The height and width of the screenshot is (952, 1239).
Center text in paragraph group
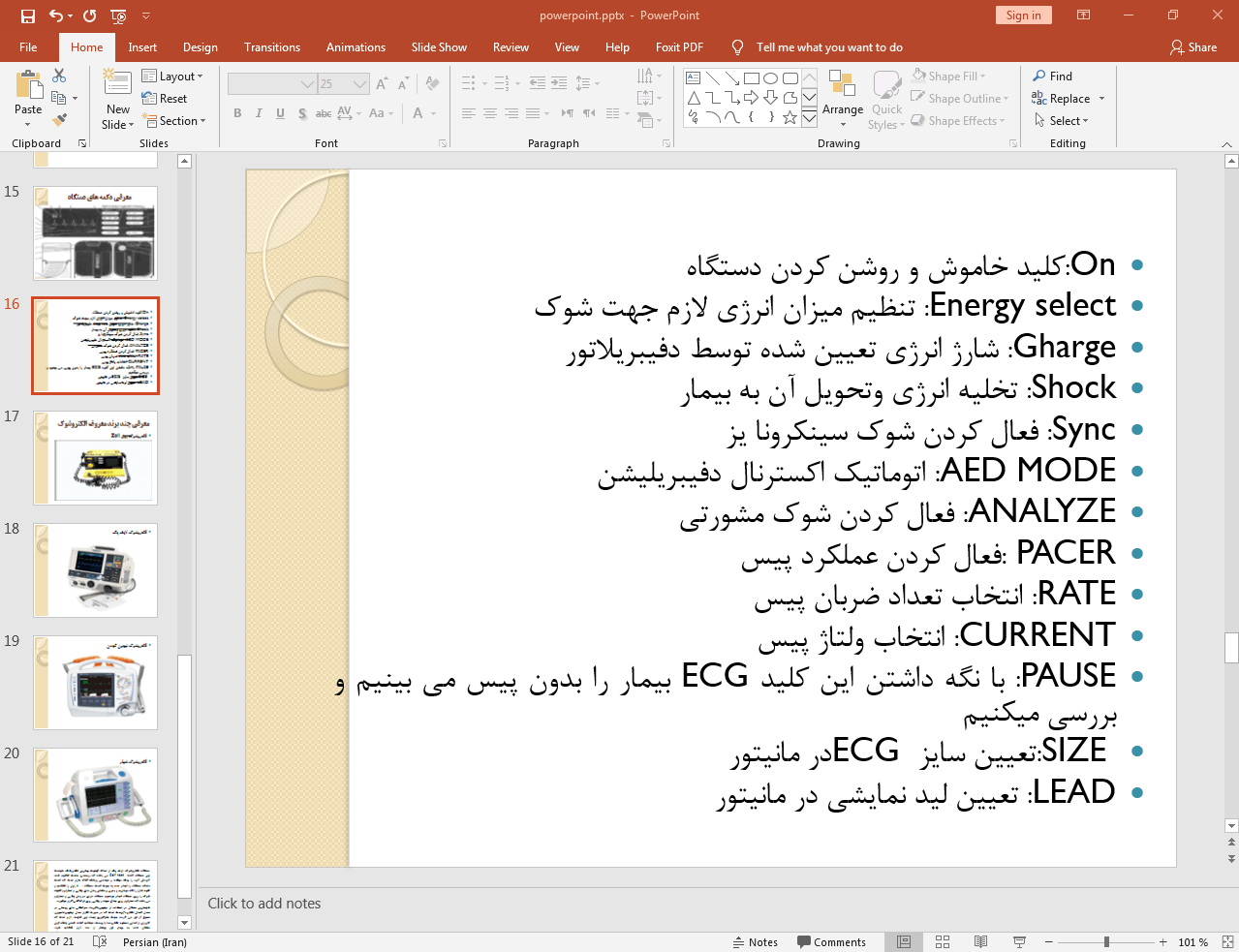(490, 113)
